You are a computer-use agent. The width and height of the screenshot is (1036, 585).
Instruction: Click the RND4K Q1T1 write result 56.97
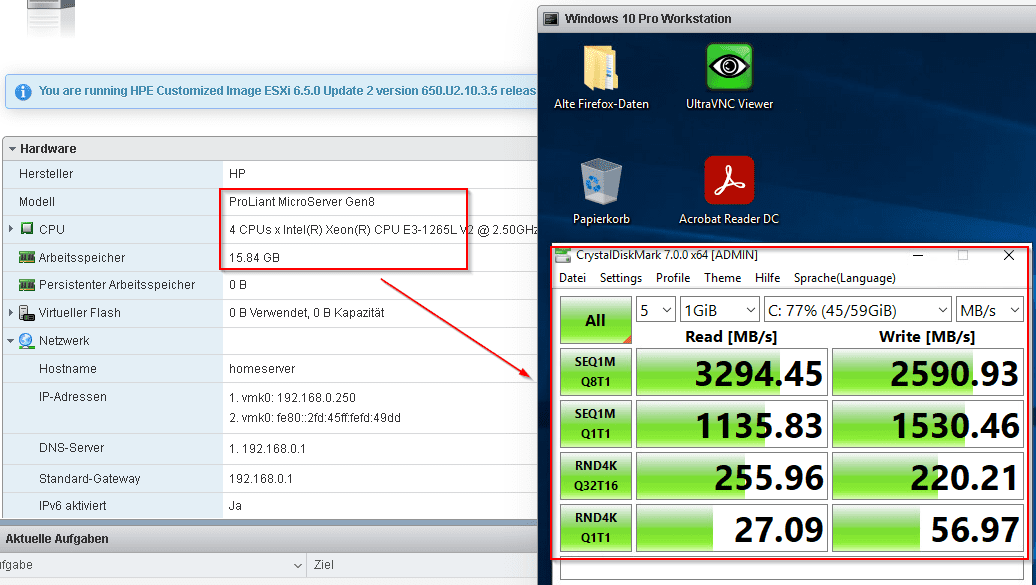(x=928, y=527)
